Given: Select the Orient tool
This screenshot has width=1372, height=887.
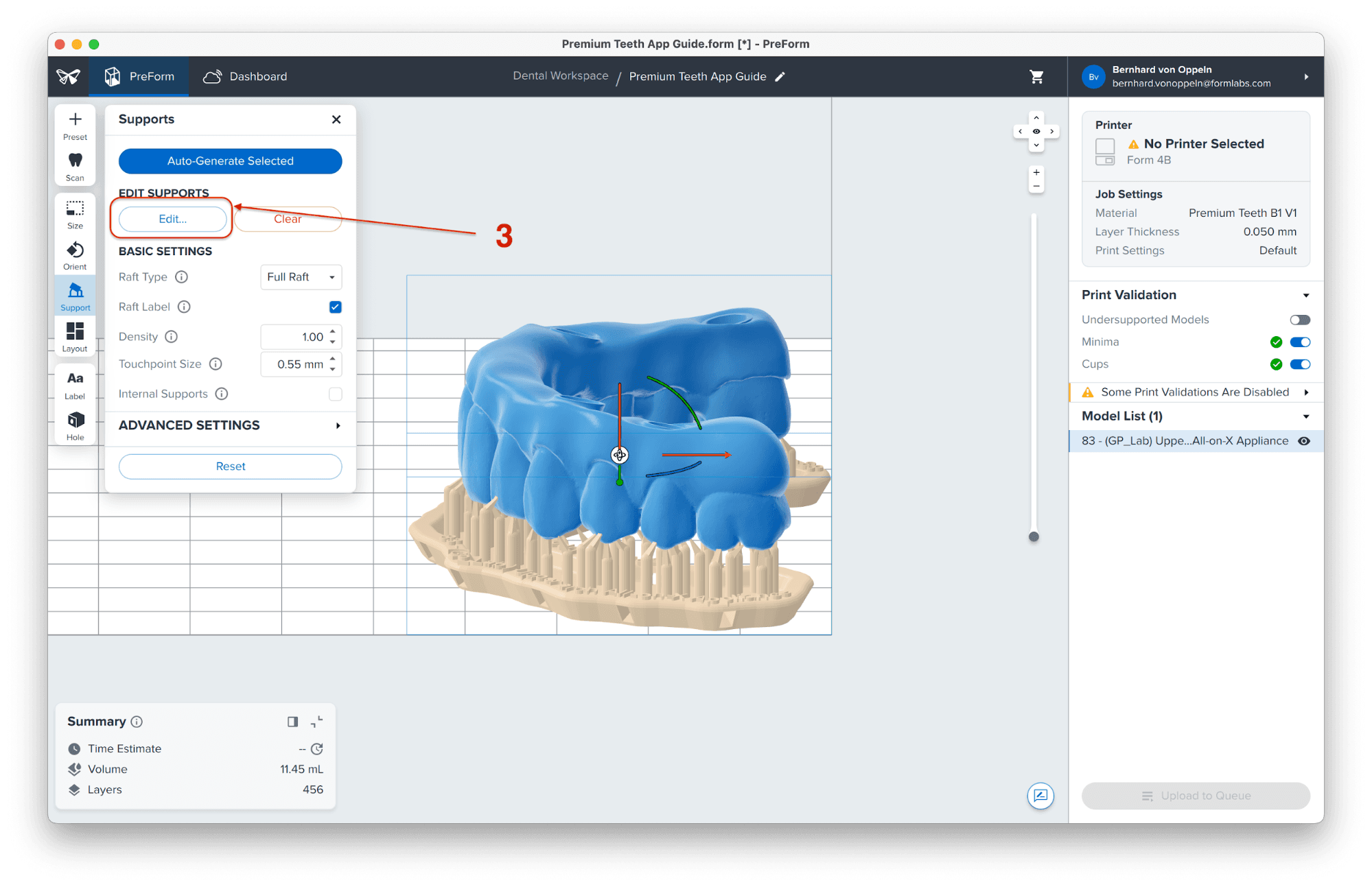Looking at the screenshot, I should (75, 255).
